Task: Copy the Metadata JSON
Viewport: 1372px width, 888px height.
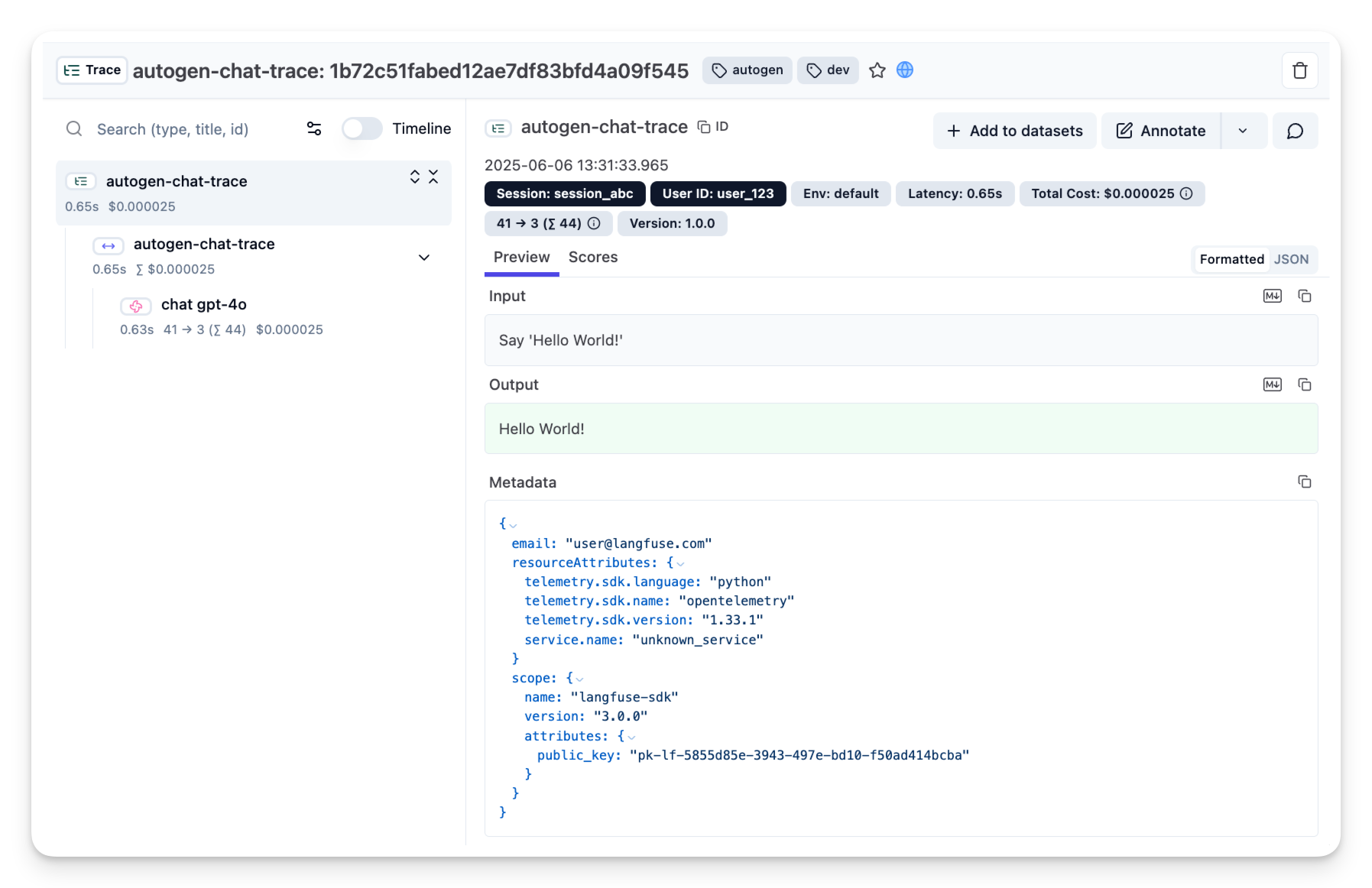Action: pos(1305,482)
